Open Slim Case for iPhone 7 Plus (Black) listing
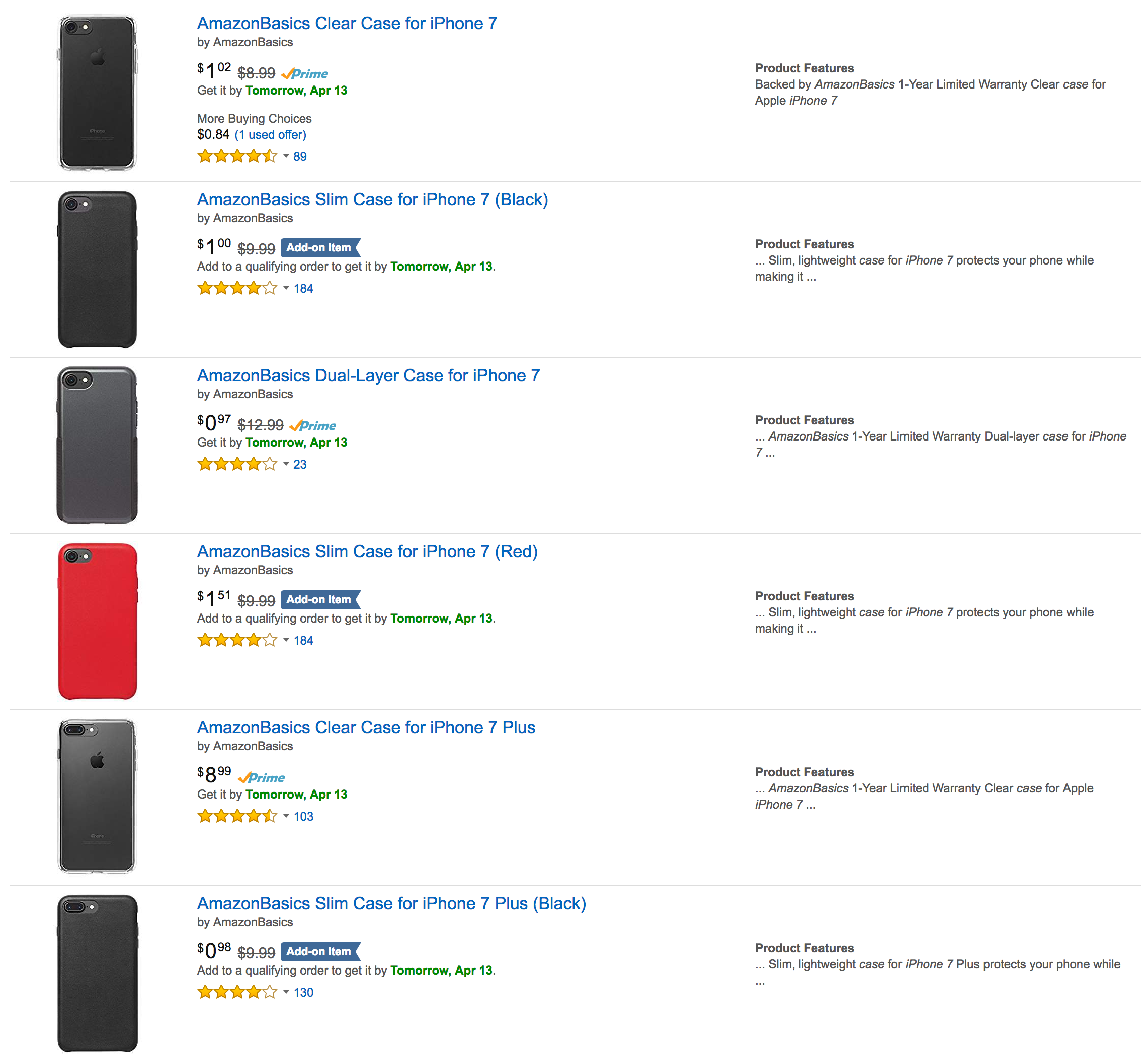 [x=391, y=903]
